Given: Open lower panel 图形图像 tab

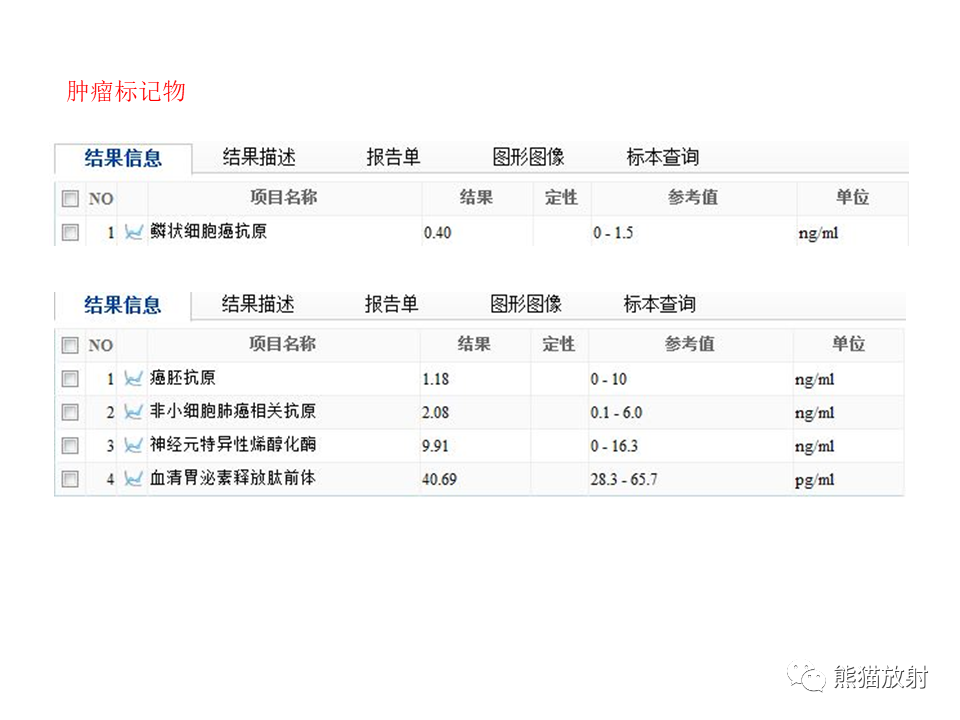Looking at the screenshot, I should click(526, 304).
